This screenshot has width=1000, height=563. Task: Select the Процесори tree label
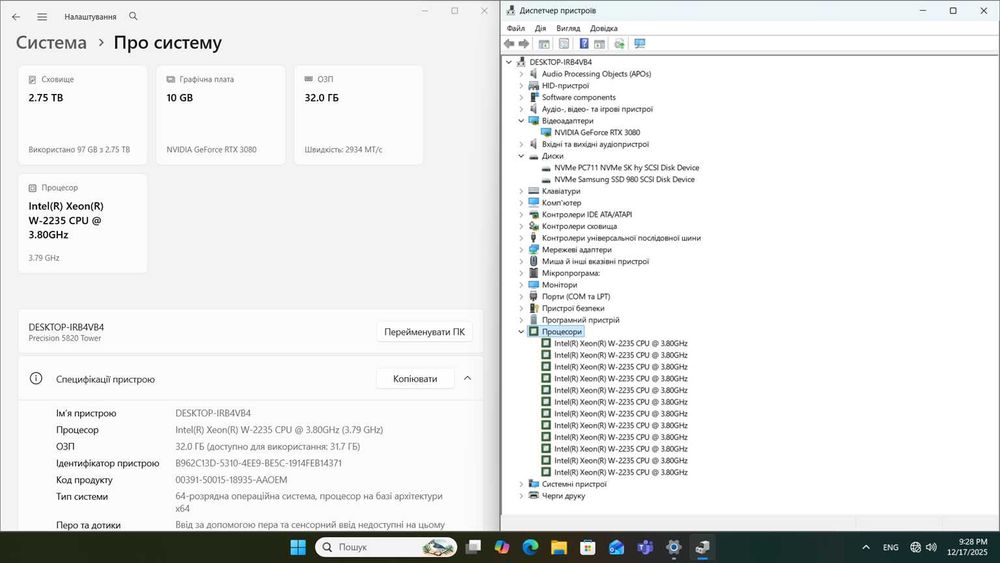point(561,332)
